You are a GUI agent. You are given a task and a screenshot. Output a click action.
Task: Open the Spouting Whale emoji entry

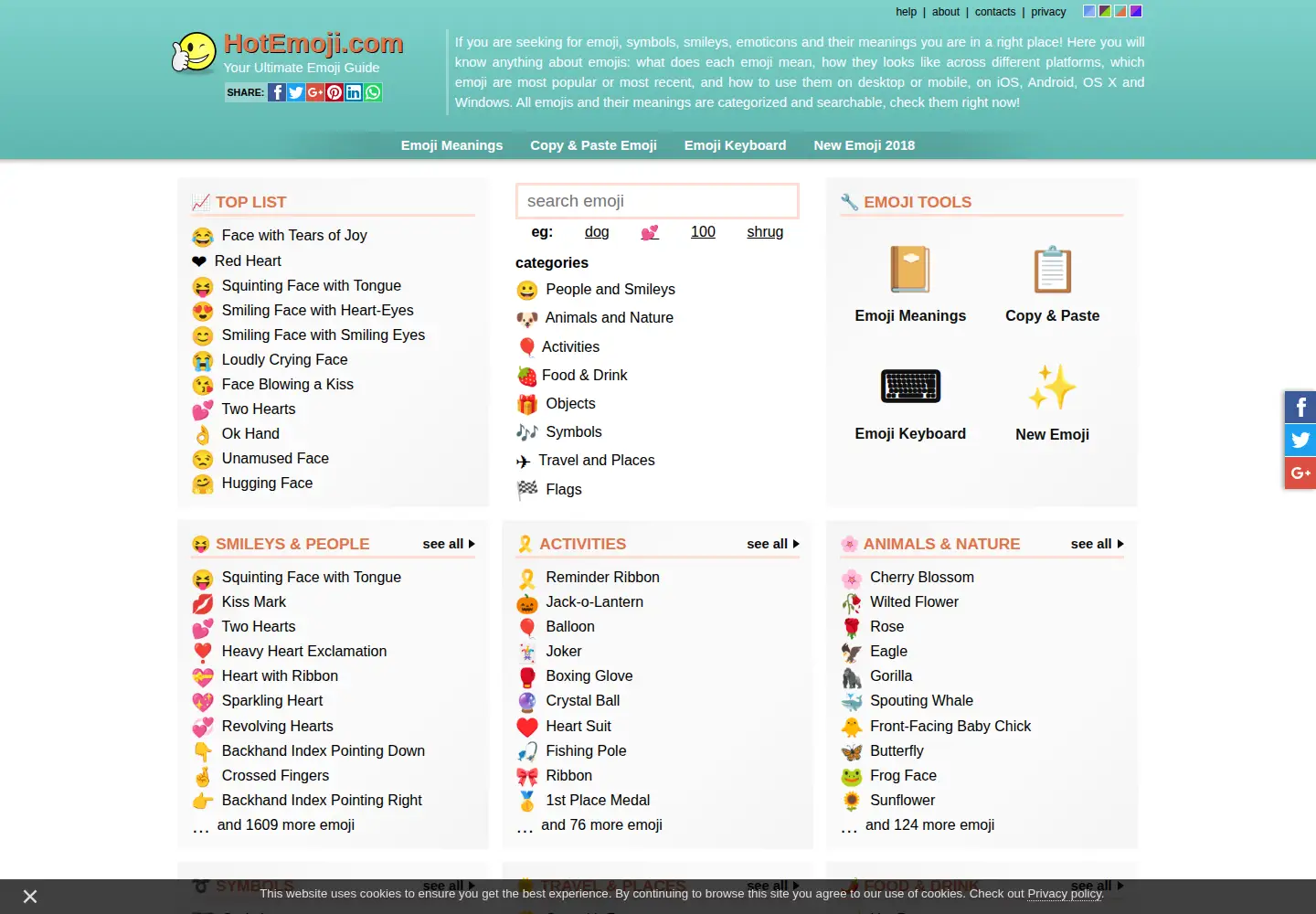[x=921, y=701]
